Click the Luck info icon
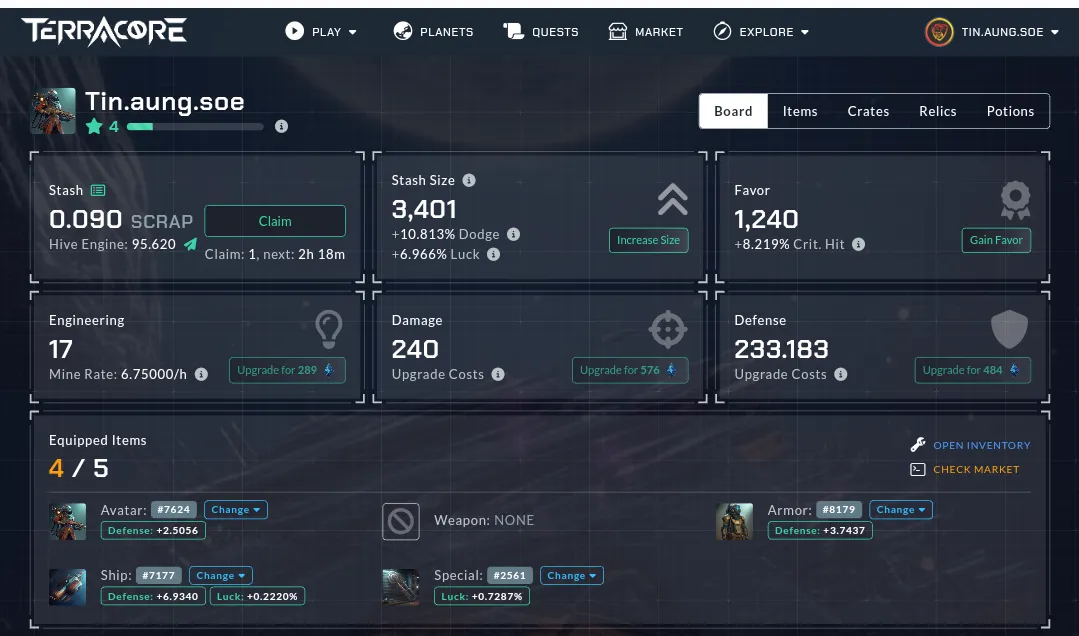The height and width of the screenshot is (636, 1079). click(x=493, y=254)
